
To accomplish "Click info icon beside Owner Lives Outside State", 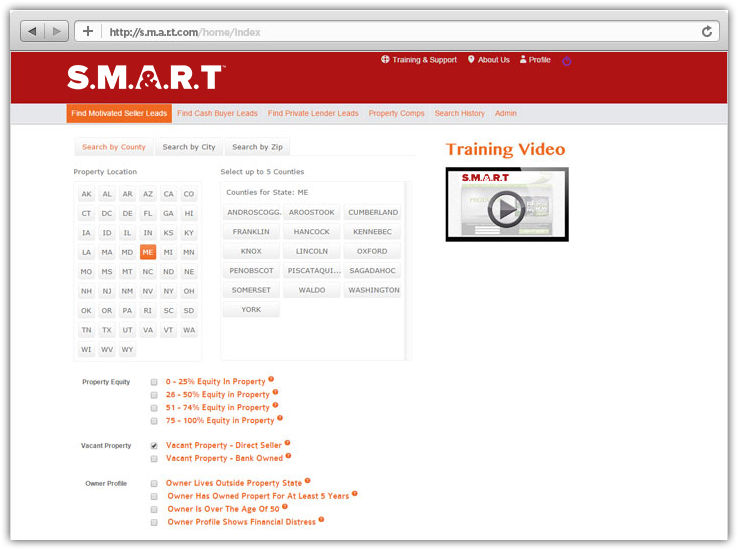I will coord(307,480).
